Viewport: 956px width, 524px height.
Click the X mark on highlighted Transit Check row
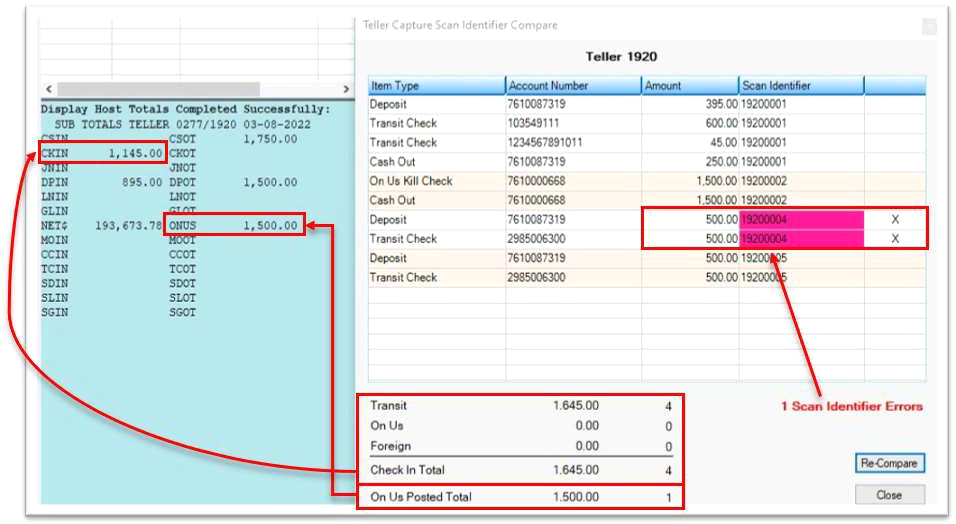coord(895,239)
